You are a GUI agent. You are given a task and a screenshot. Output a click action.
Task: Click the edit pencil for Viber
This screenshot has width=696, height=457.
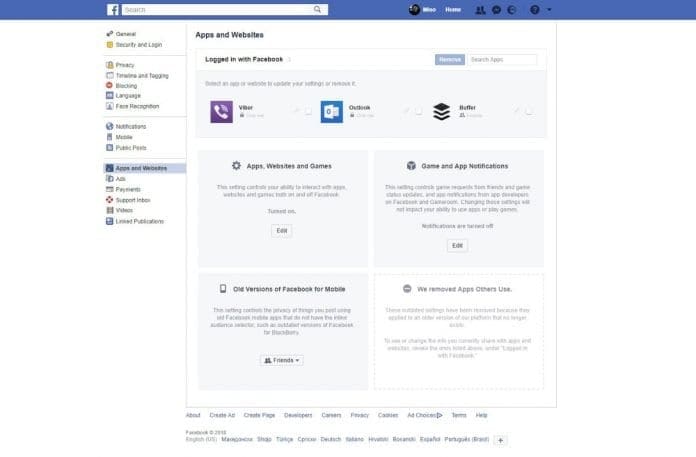click(296, 110)
